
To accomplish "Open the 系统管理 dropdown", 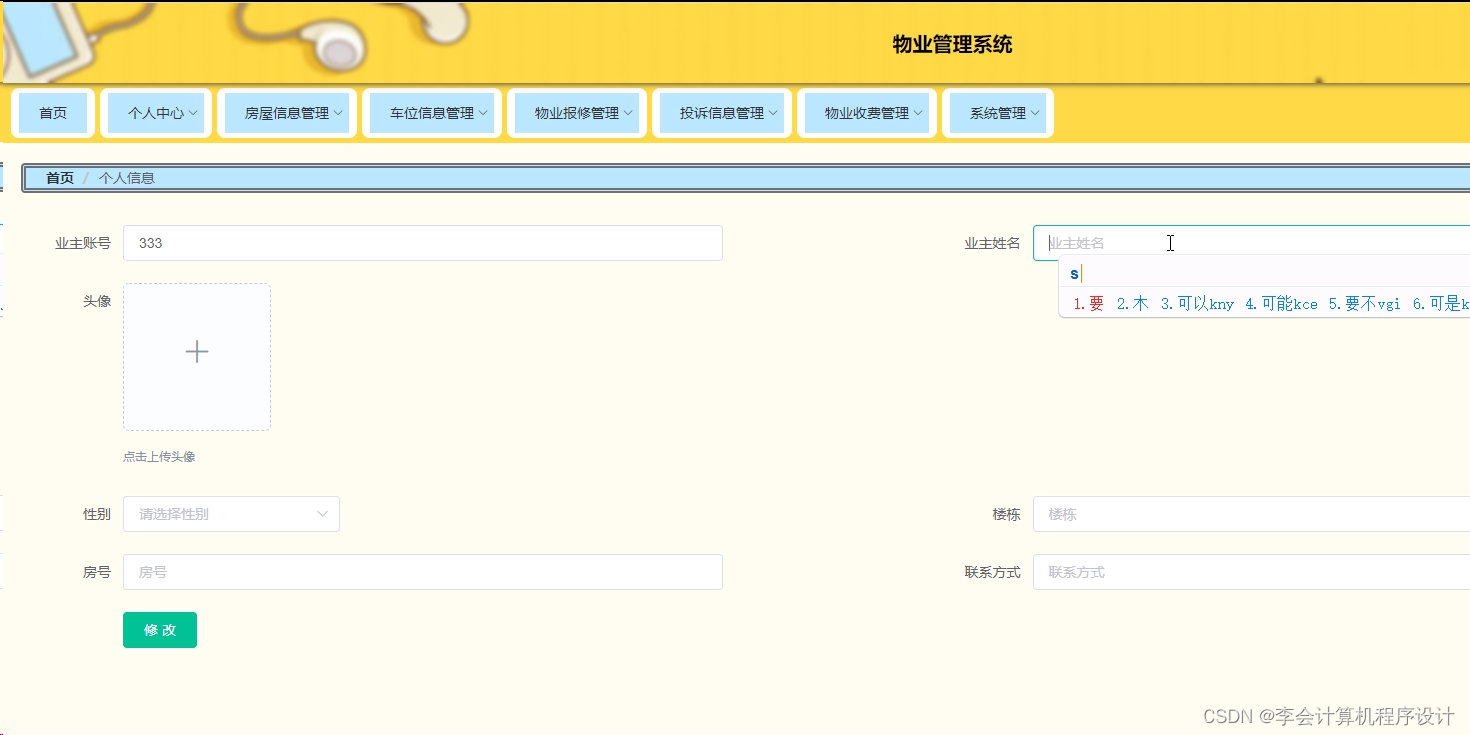I will click(997, 112).
